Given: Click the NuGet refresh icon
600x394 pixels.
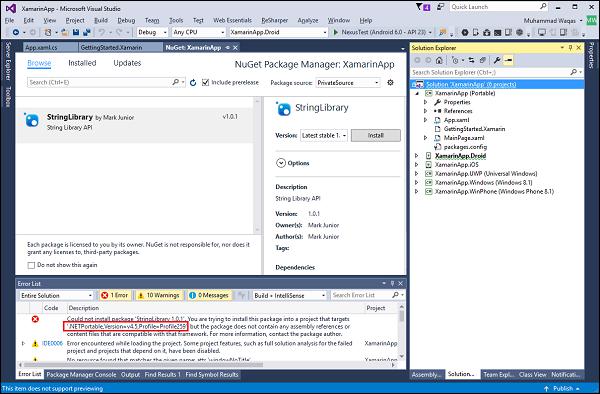Looking at the screenshot, I should click(x=193, y=83).
